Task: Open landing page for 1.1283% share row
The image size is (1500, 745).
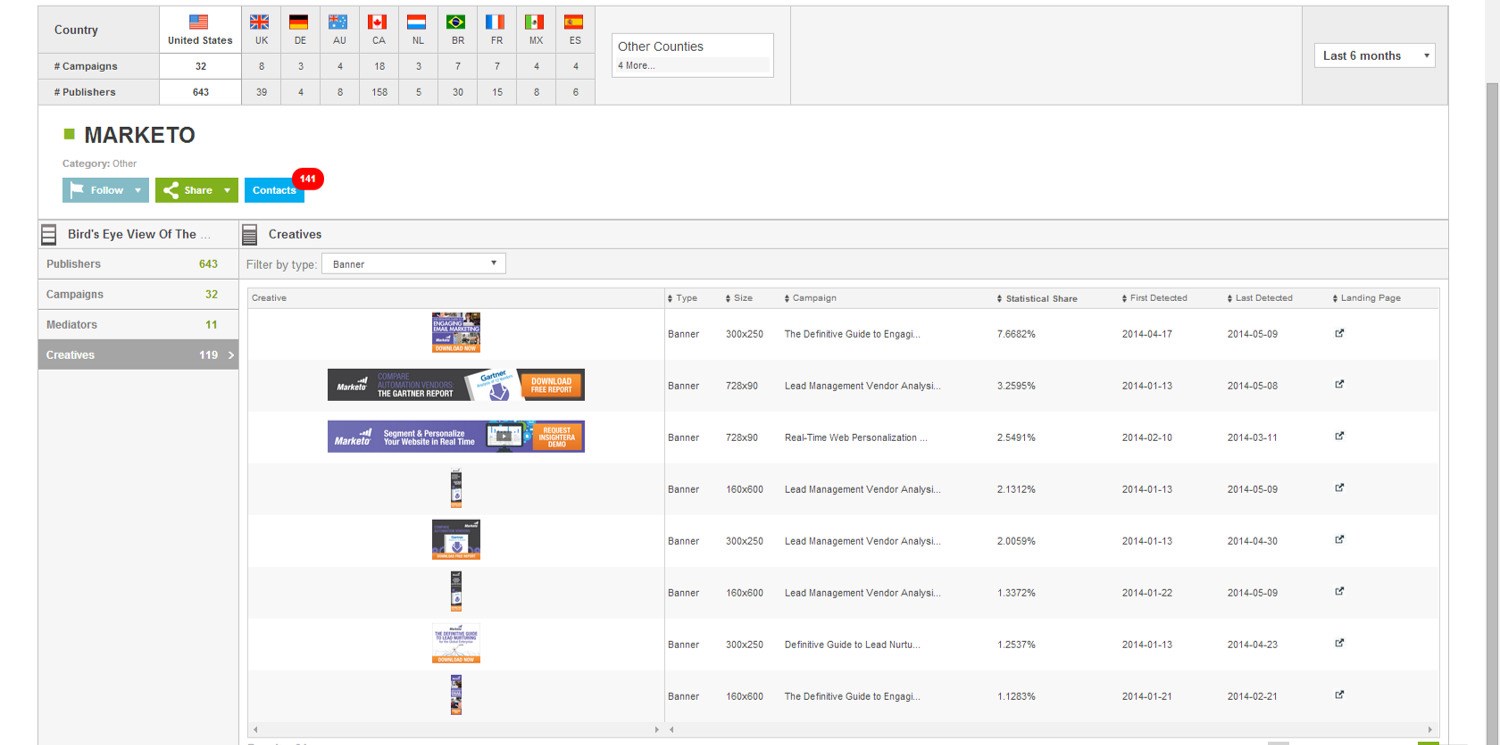Action: tap(1340, 695)
